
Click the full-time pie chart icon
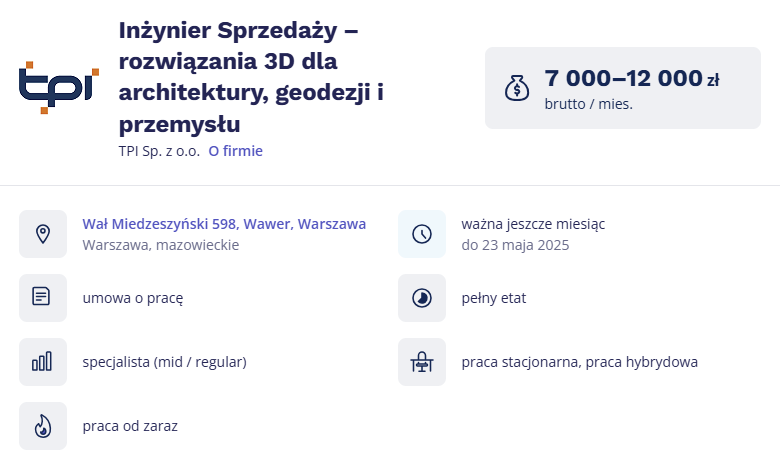pyautogui.click(x=422, y=297)
